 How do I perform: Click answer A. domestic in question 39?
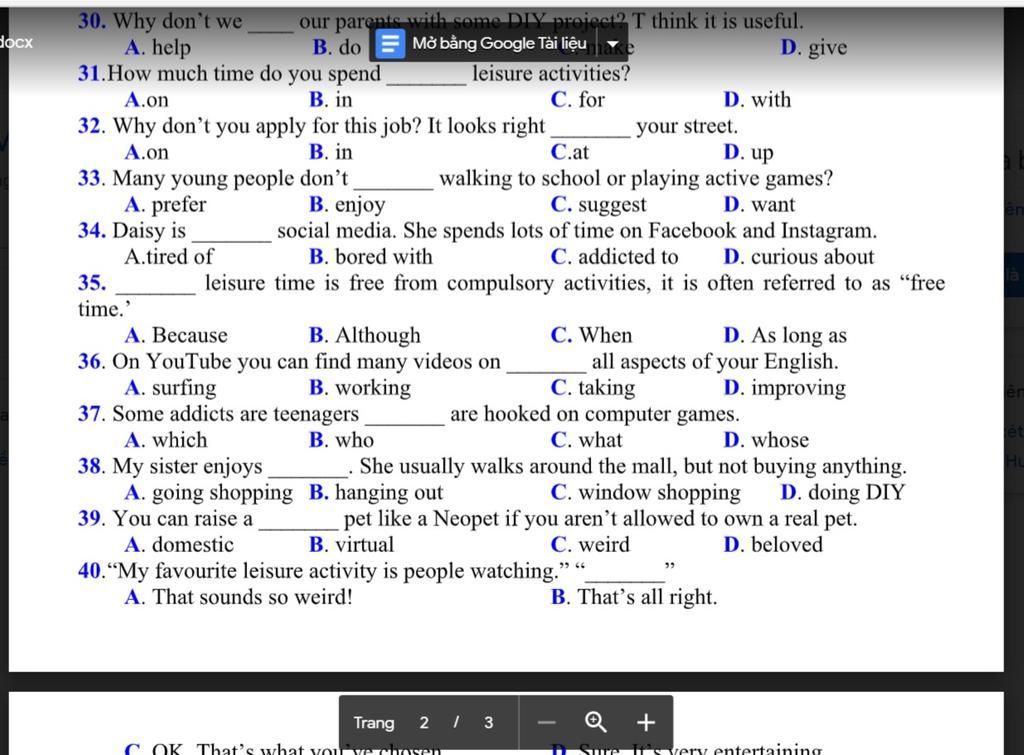179,544
